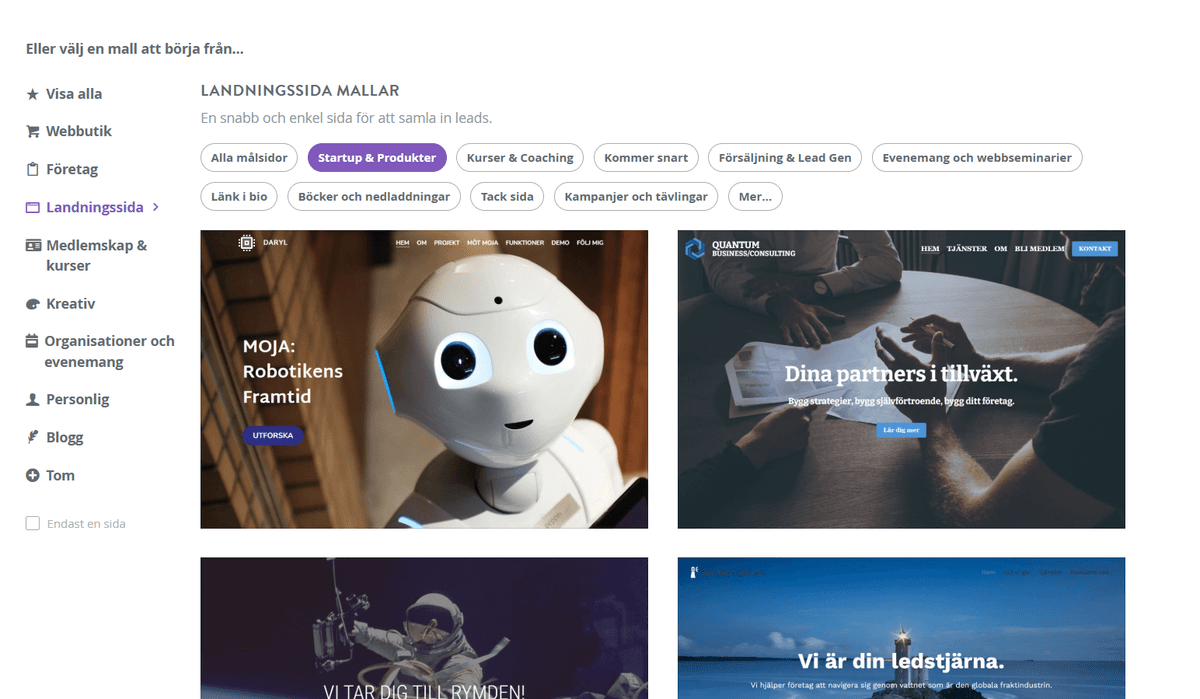Screen dimensions: 1200x699
Task: Select the calendar icon for Organisationer och evenemang
Action: coord(33,341)
